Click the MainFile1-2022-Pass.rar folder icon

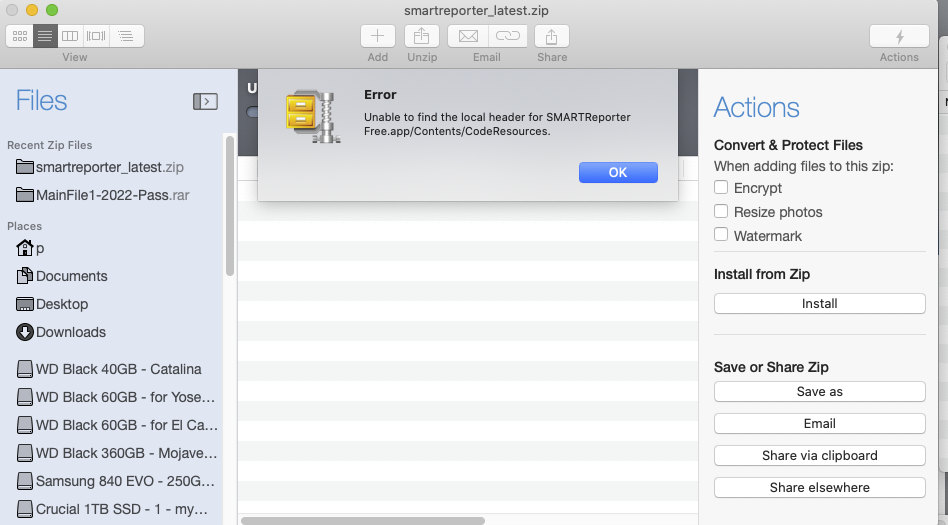tap(25, 194)
